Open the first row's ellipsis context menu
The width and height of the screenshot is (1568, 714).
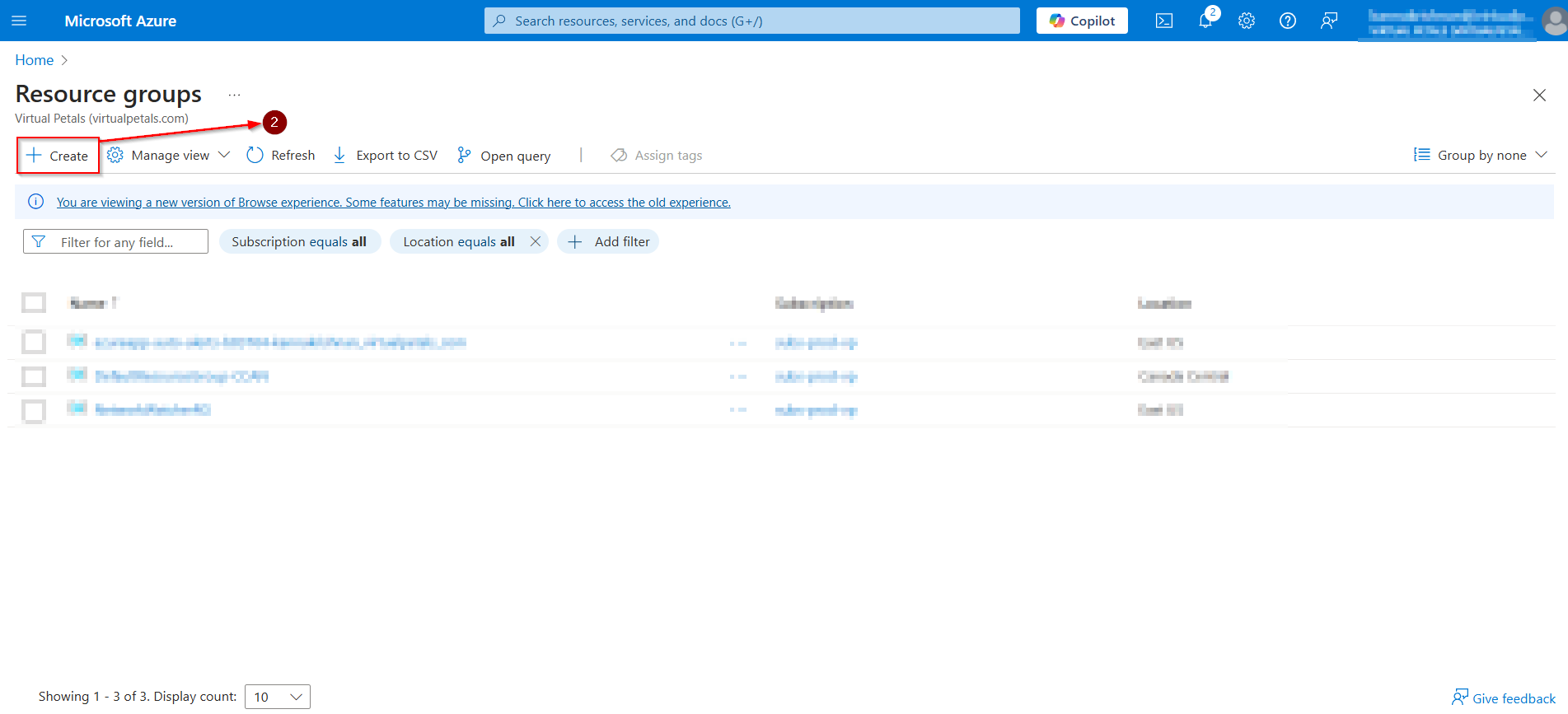(738, 343)
